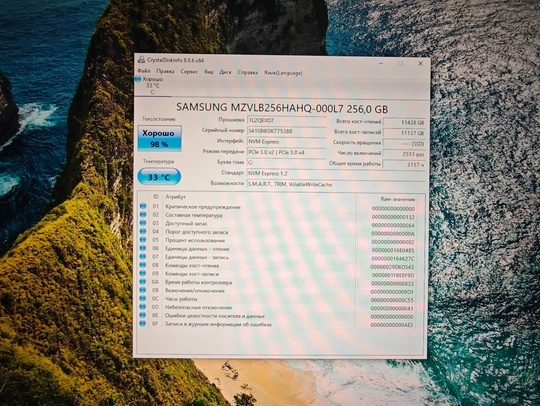The height and width of the screenshot is (406, 540).
Task: Click raw value 00000000000132
Action: point(393,217)
